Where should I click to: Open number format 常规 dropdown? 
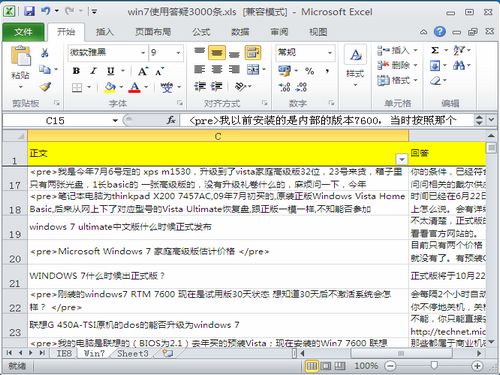[x=329, y=53]
